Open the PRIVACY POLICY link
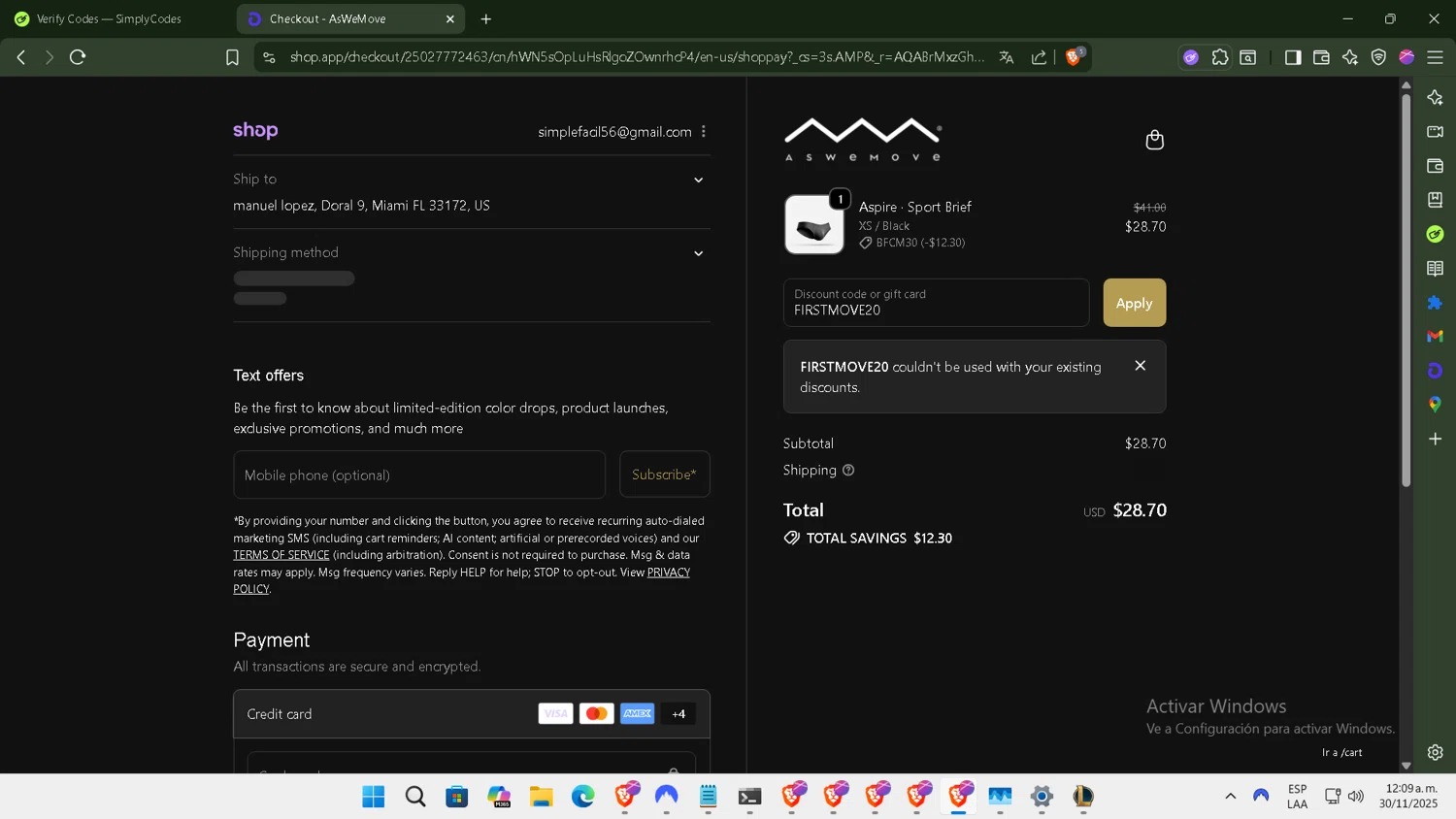Image resolution: width=1456 pixels, height=819 pixels. coord(669,573)
